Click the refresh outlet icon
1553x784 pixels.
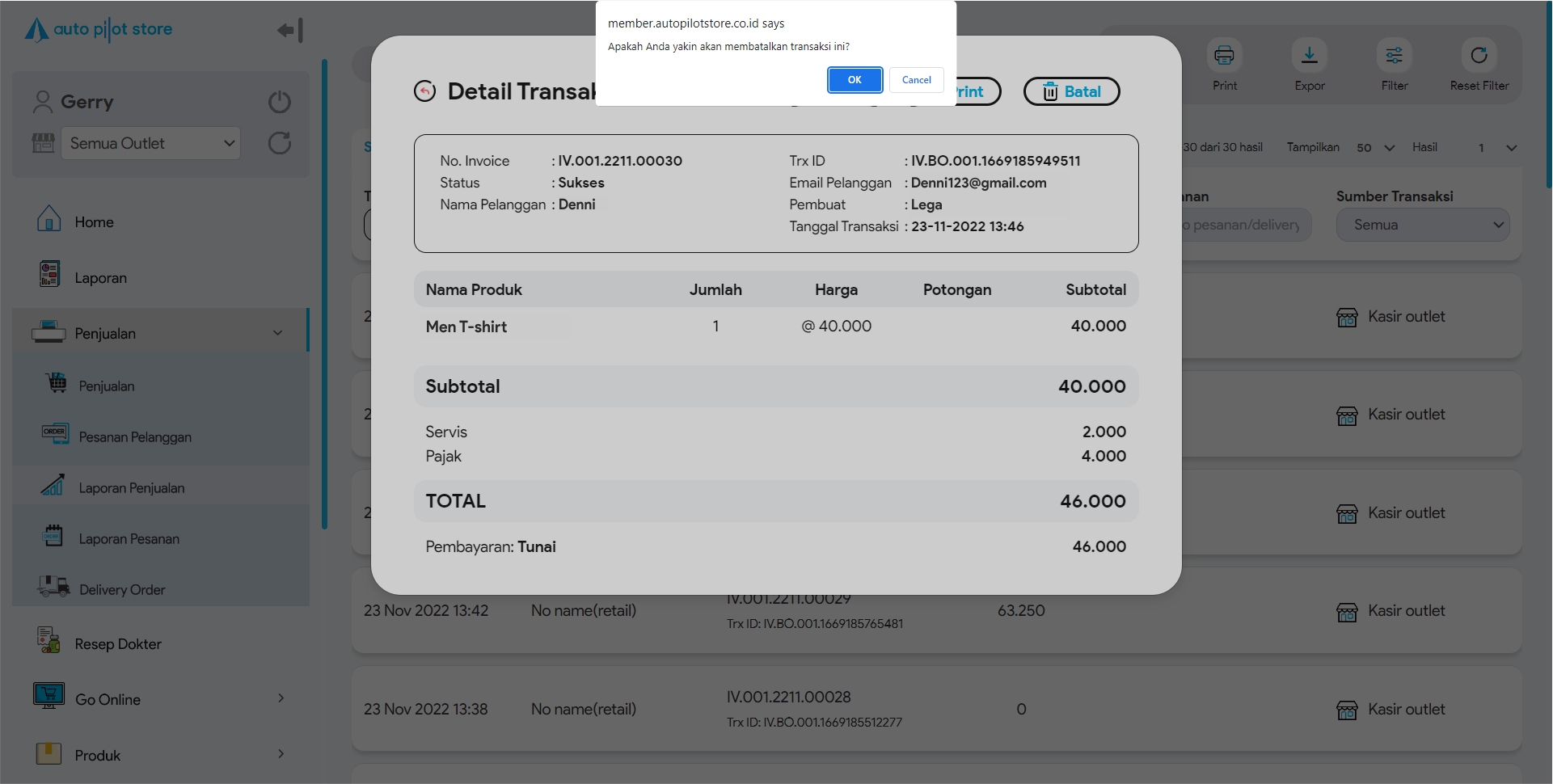[279, 144]
